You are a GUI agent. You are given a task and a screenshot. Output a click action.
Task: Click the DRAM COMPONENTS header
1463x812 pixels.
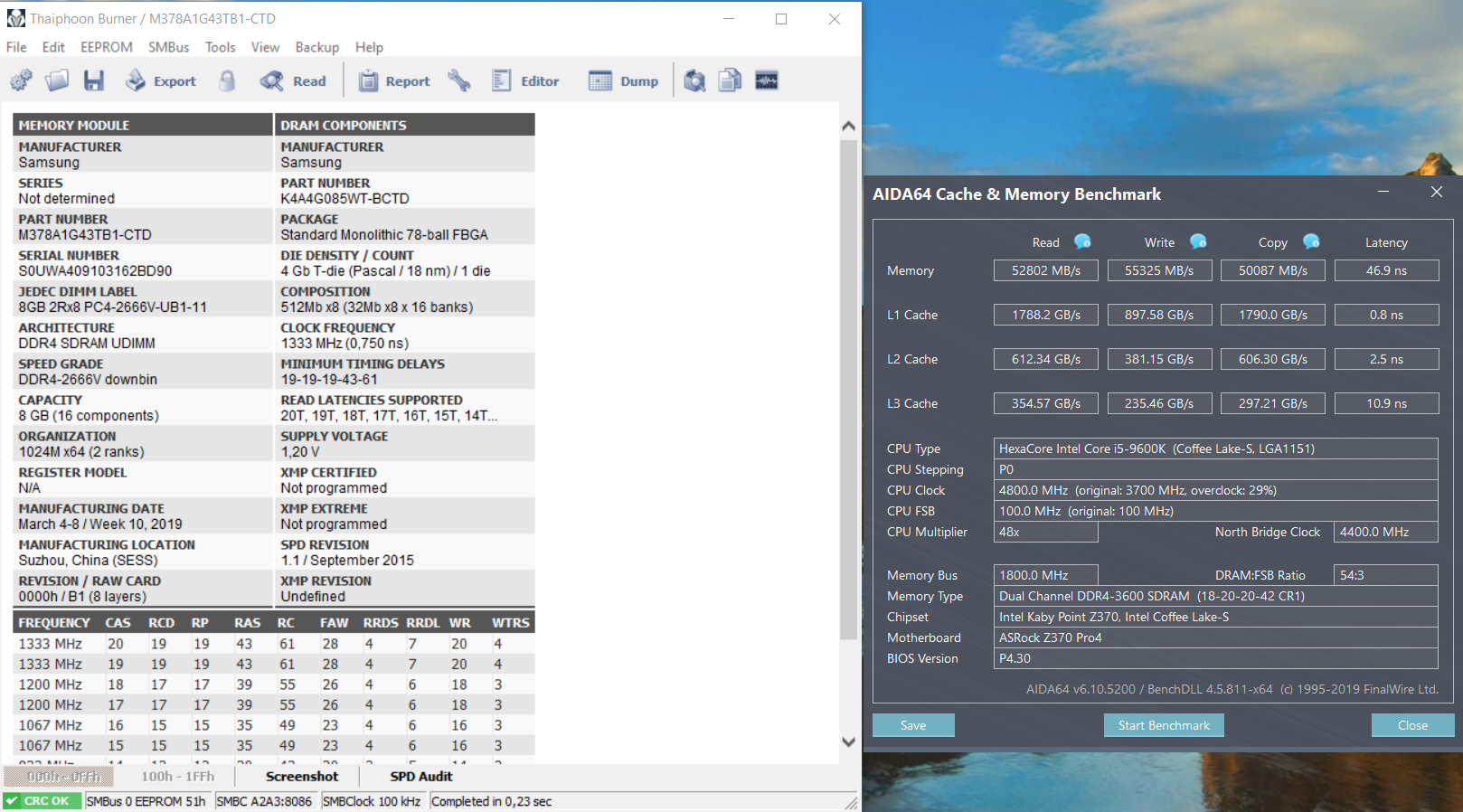[405, 125]
